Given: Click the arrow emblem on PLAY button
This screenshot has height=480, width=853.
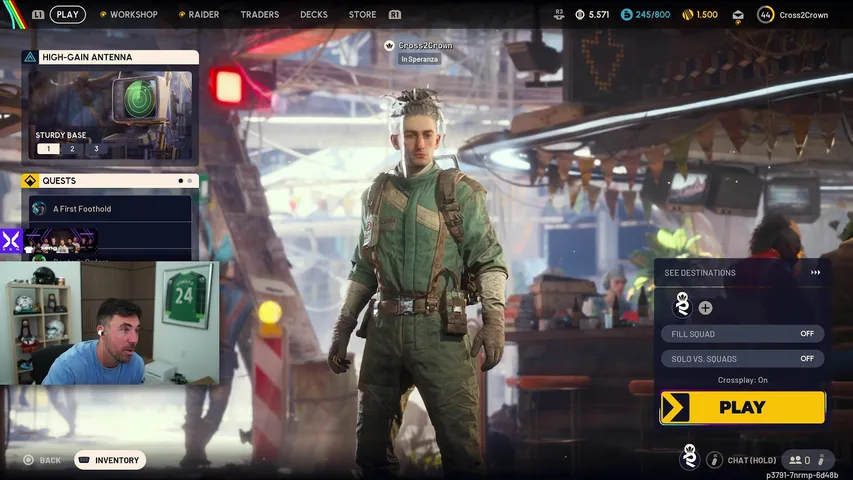Looking at the screenshot, I should [676, 407].
